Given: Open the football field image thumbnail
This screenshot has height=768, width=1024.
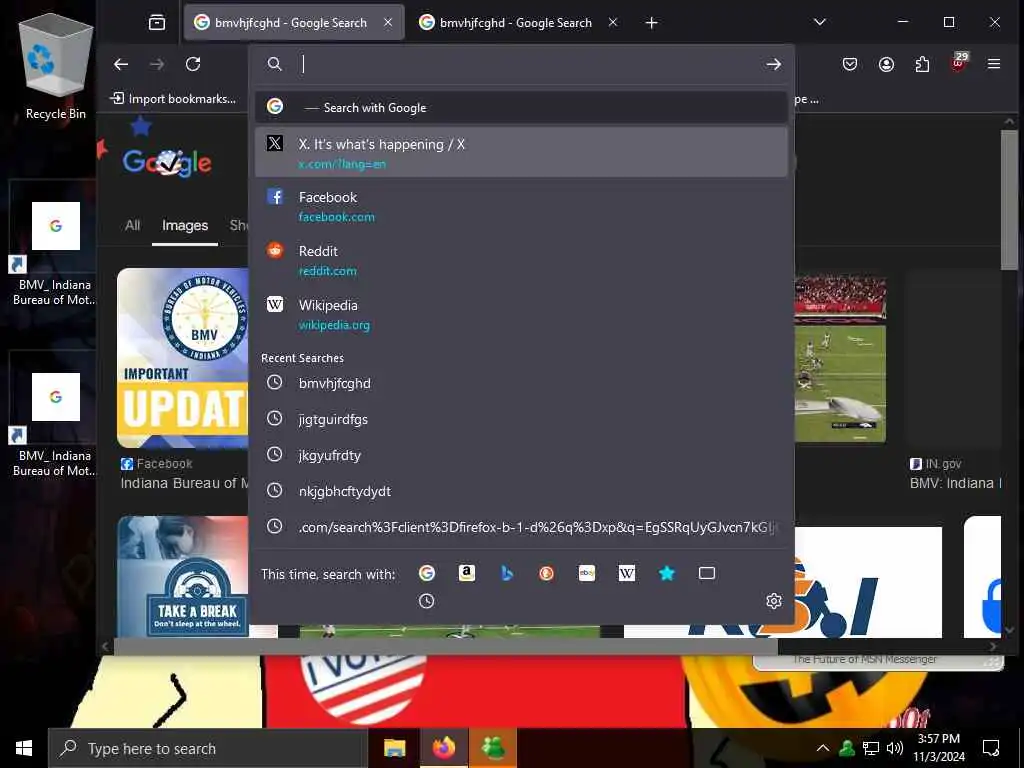Looking at the screenshot, I should pos(840,359).
